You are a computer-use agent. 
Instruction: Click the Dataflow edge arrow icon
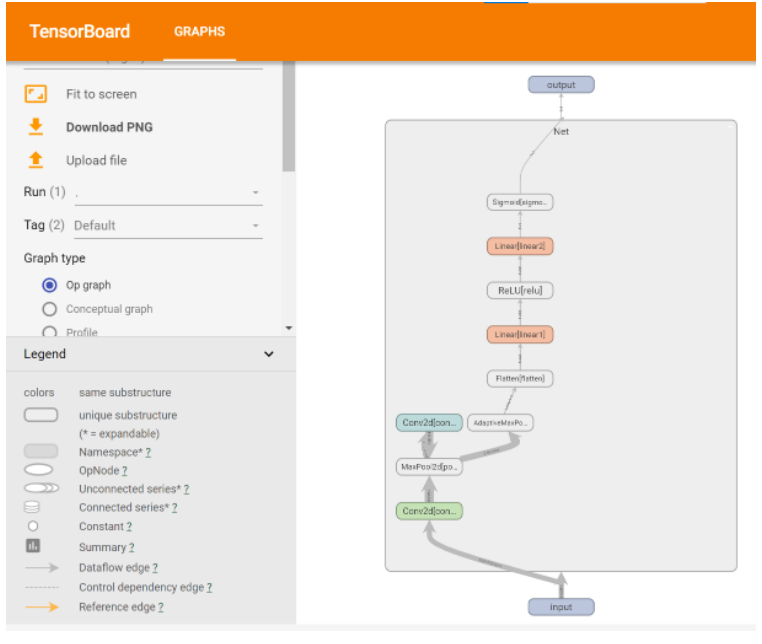tap(42, 568)
